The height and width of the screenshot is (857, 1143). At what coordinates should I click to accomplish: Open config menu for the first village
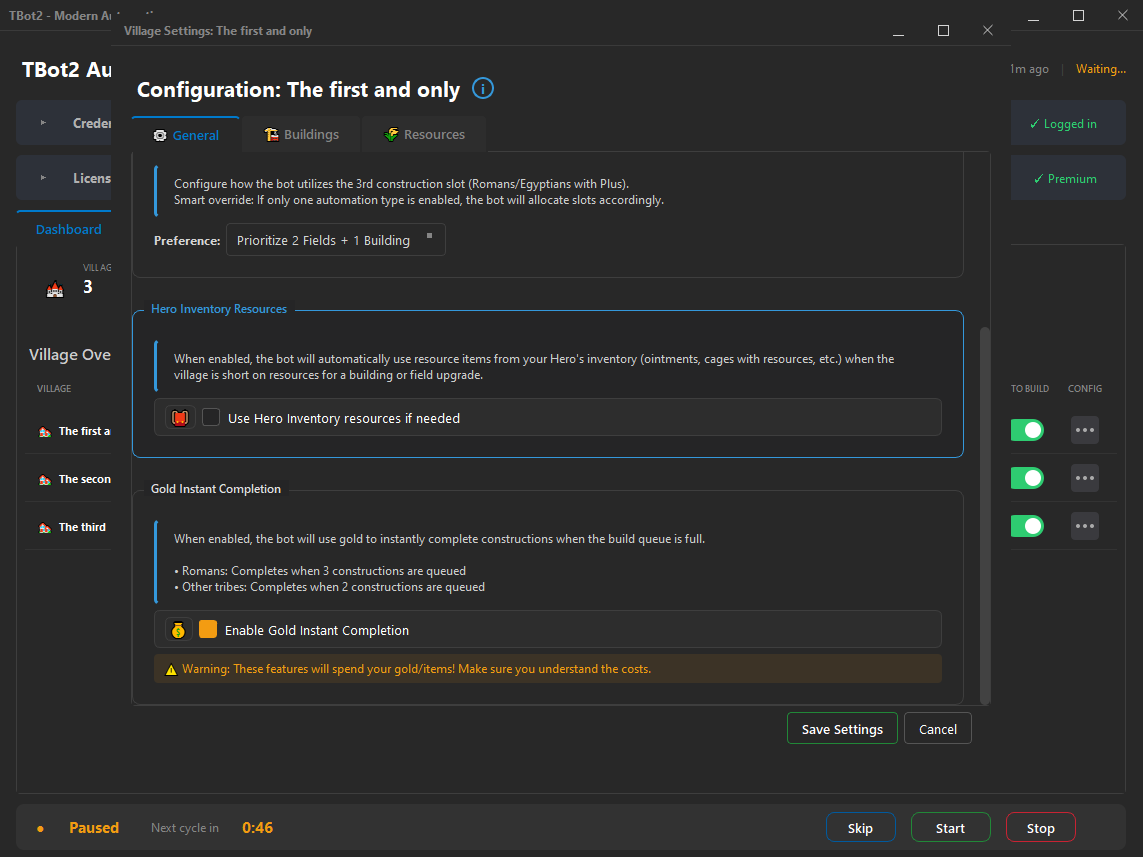pyautogui.click(x=1084, y=430)
